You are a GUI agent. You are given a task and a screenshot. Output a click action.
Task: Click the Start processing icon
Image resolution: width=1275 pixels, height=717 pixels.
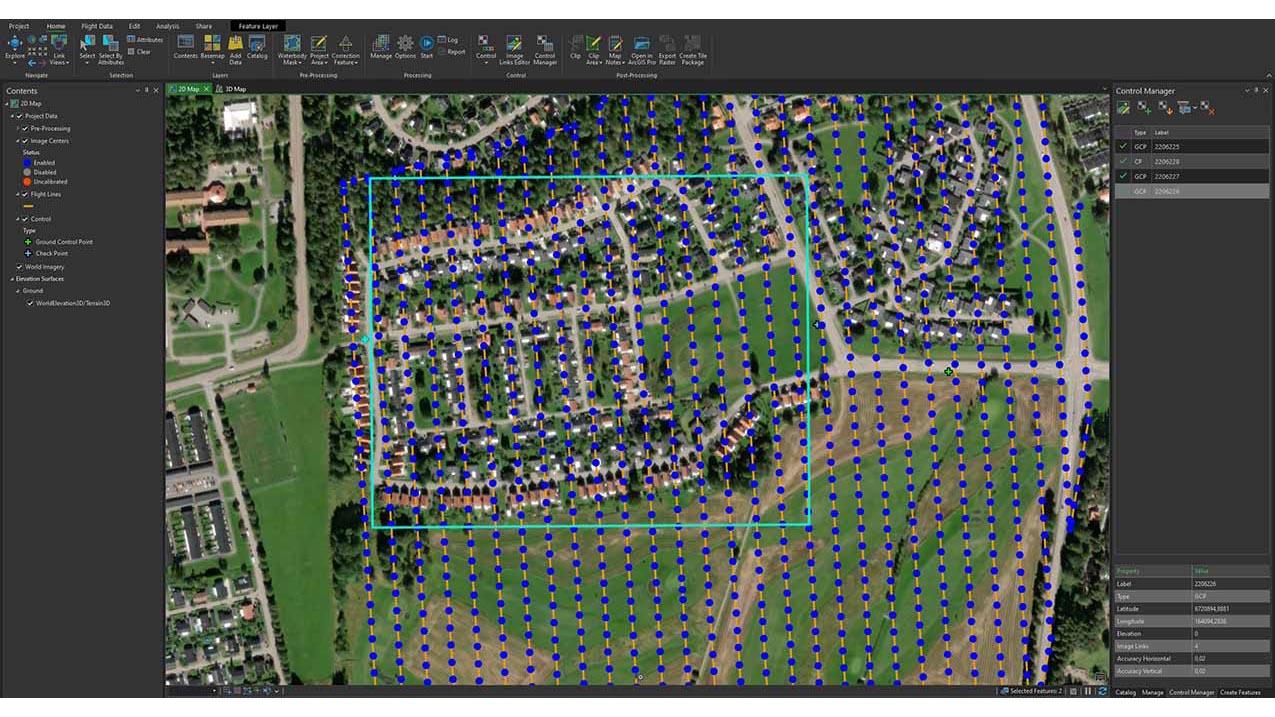[427, 45]
